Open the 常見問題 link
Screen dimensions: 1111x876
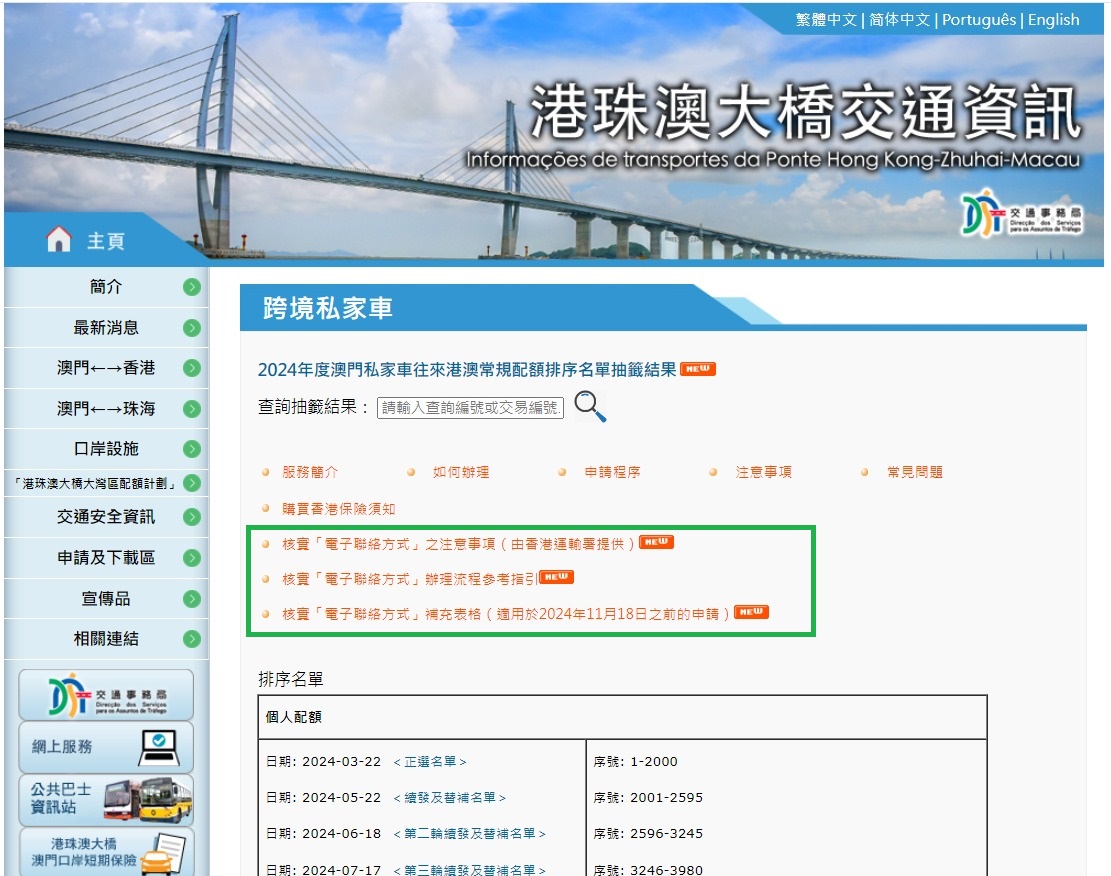(914, 472)
